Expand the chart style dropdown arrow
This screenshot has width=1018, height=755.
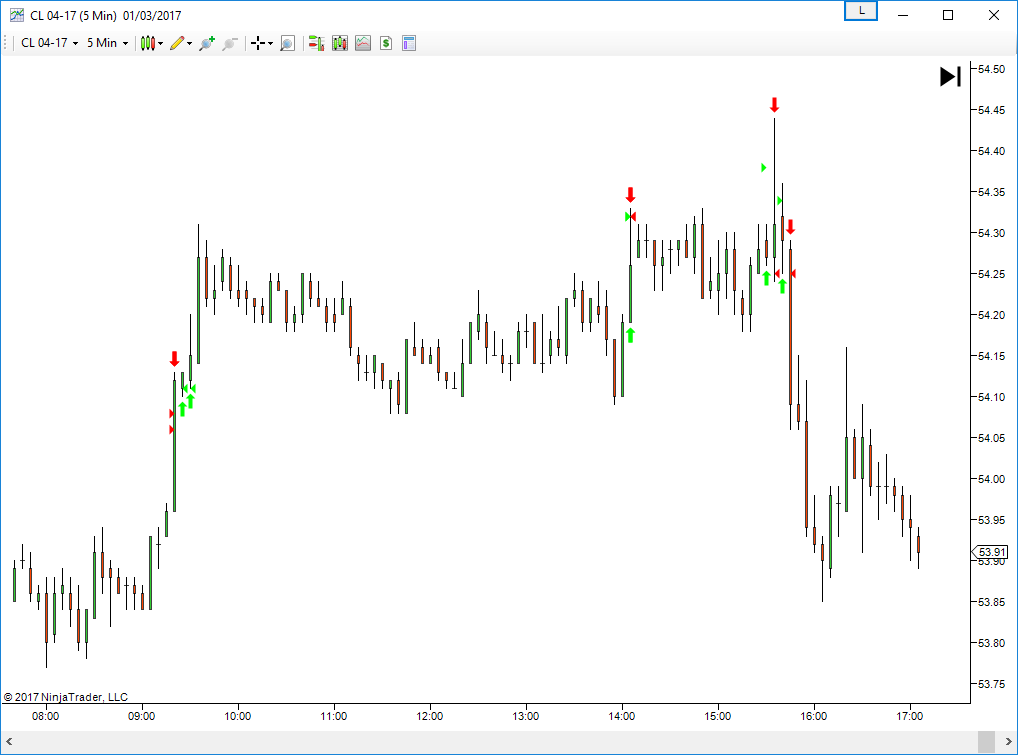[x=160, y=43]
